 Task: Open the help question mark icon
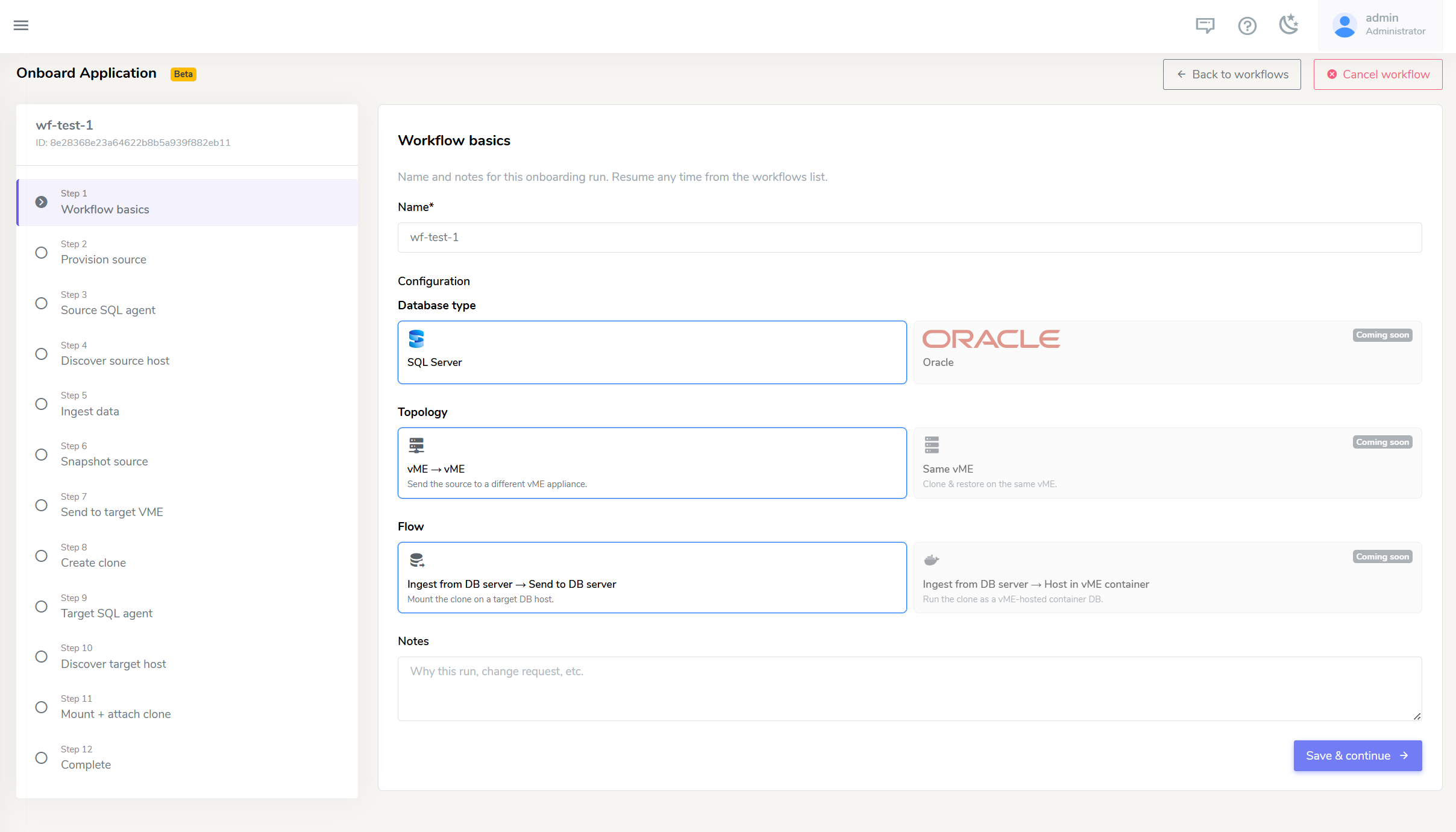coord(1247,26)
